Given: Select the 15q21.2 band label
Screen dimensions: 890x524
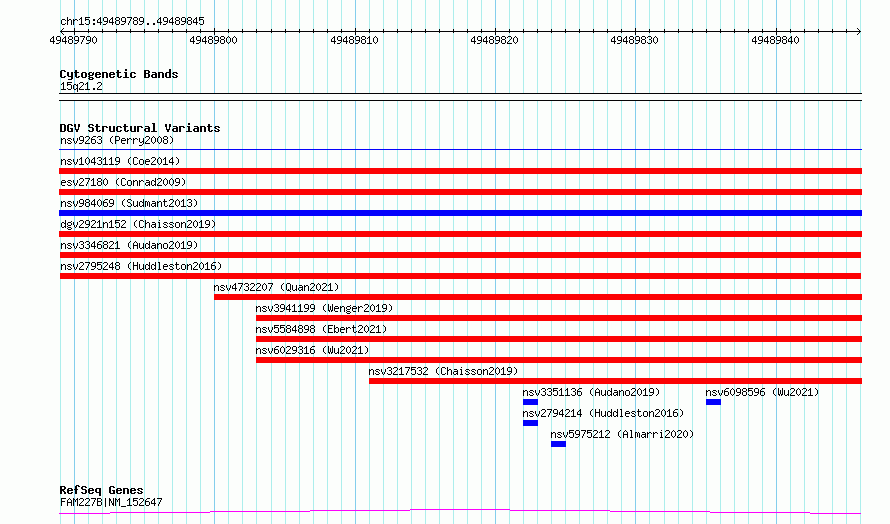Looking at the screenshot, I should (81, 86).
